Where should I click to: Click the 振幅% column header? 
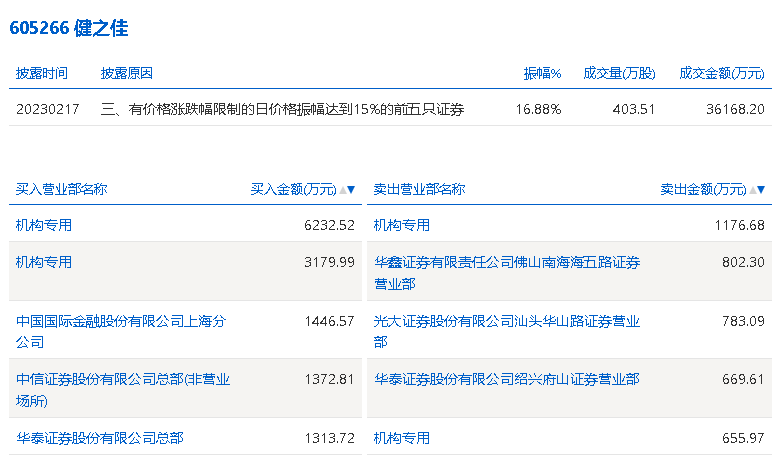pyautogui.click(x=542, y=73)
